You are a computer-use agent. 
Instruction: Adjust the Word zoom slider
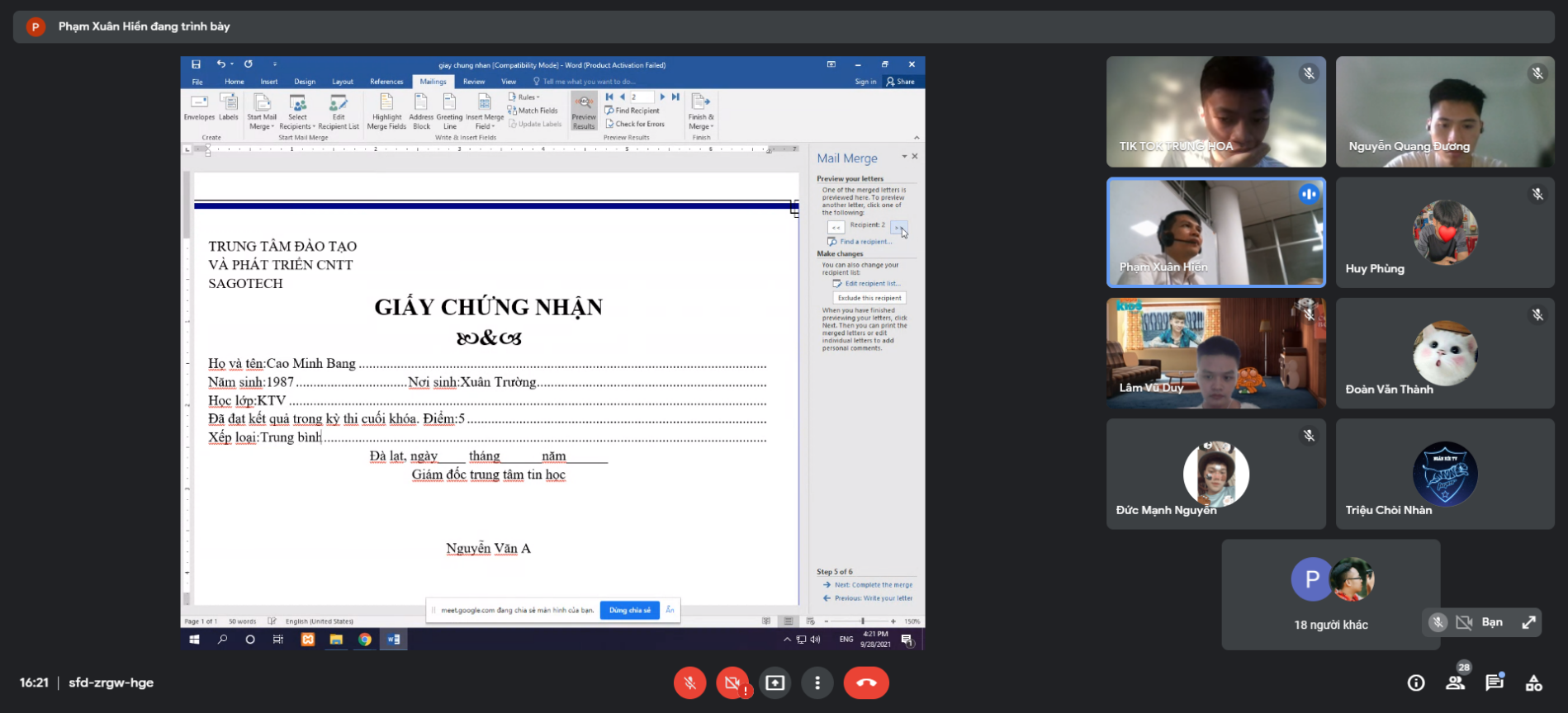click(861, 621)
